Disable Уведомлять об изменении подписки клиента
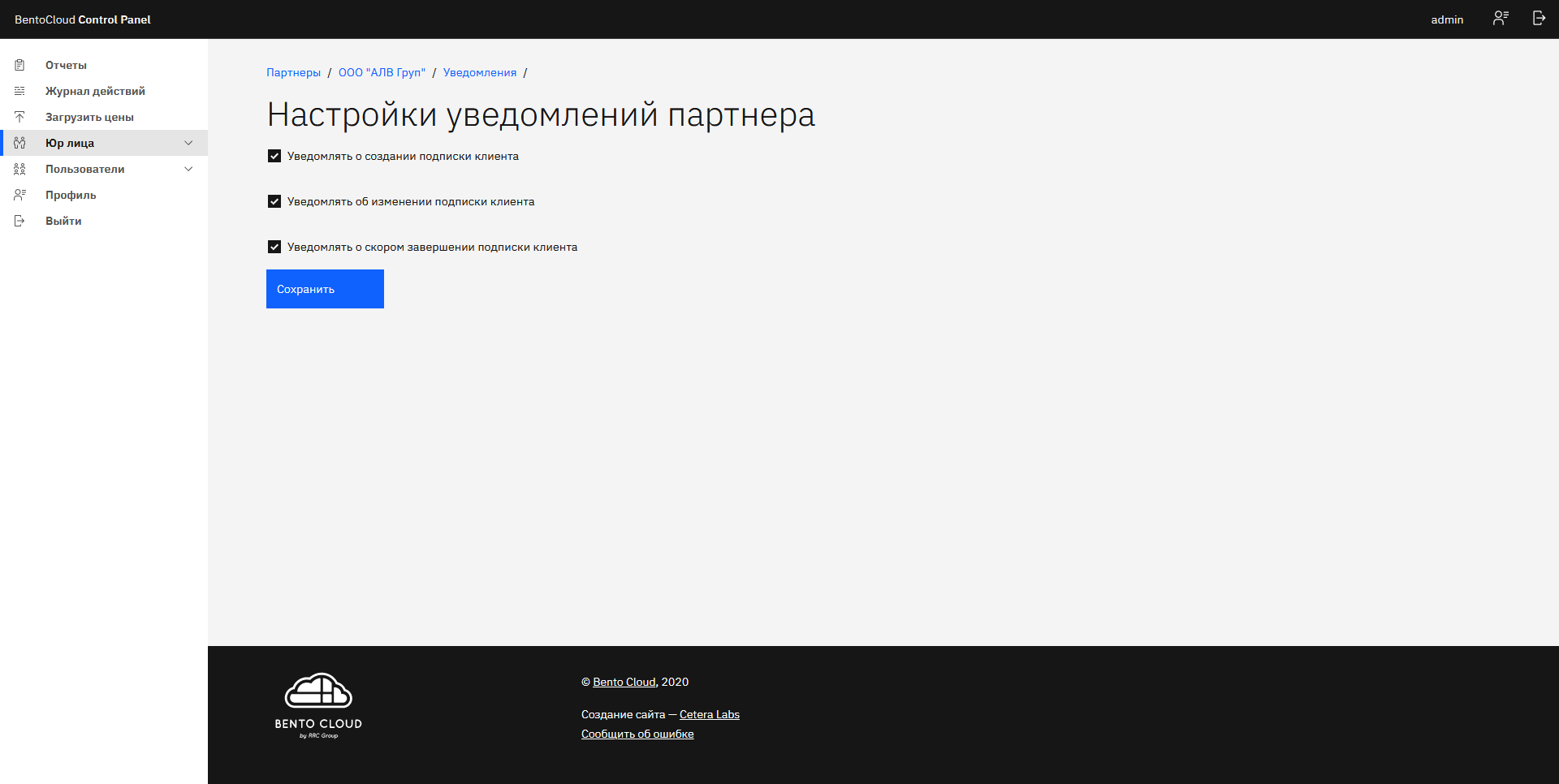This screenshot has width=1559, height=784. click(274, 201)
